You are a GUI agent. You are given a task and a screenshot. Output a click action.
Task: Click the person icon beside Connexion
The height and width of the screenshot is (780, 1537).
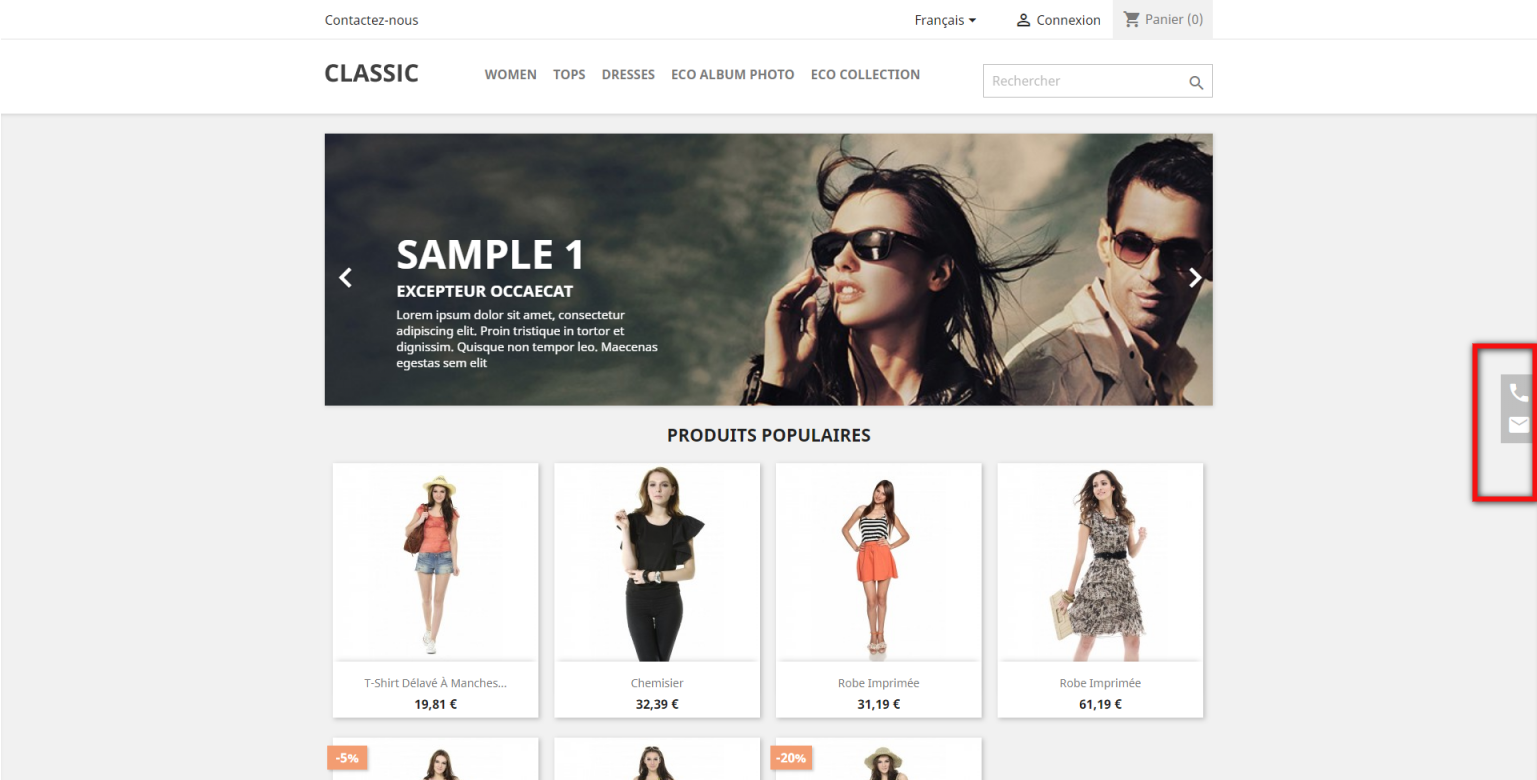point(1023,20)
